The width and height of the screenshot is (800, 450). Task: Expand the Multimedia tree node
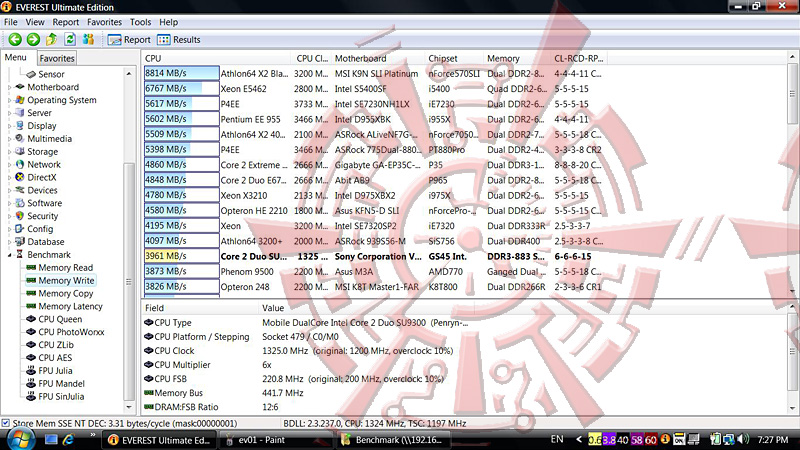coord(9,139)
